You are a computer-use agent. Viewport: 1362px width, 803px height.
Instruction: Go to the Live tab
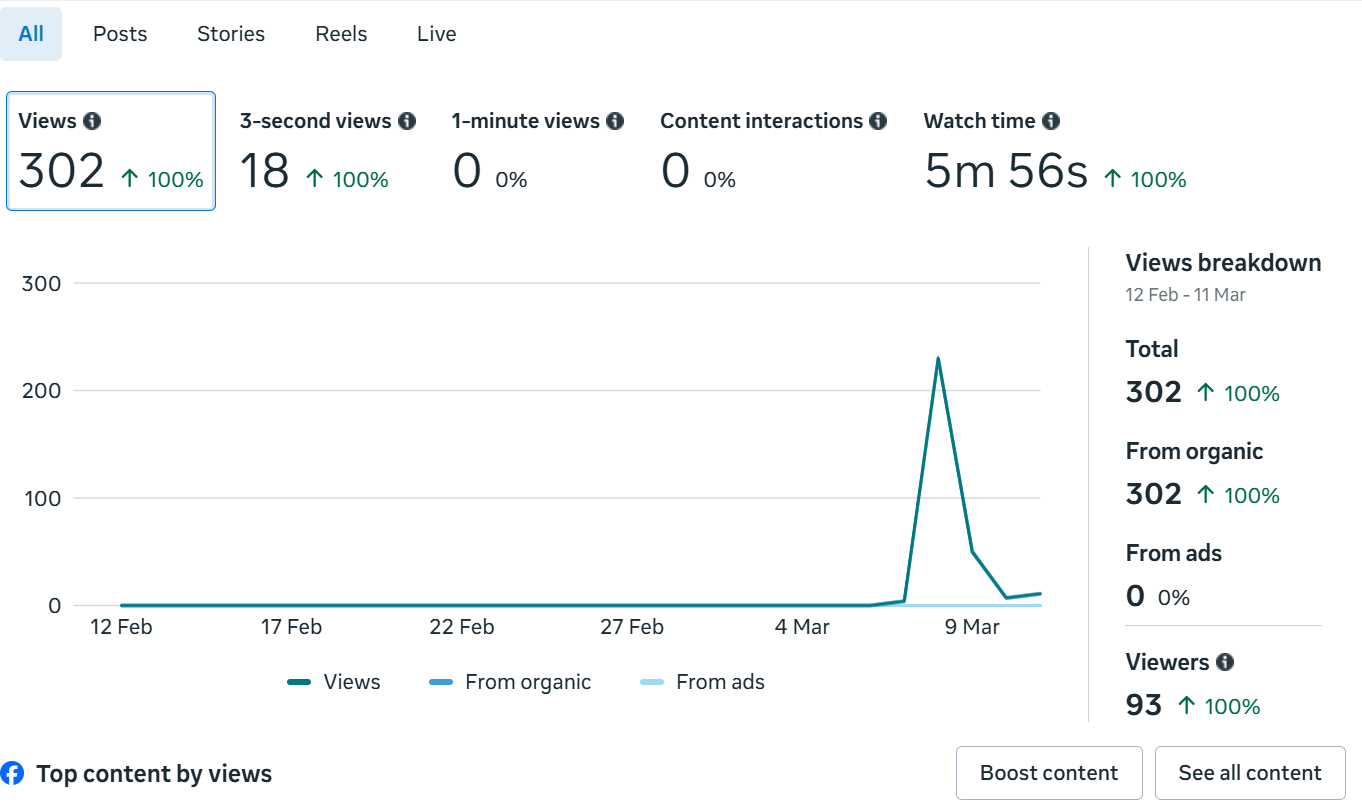(x=437, y=34)
